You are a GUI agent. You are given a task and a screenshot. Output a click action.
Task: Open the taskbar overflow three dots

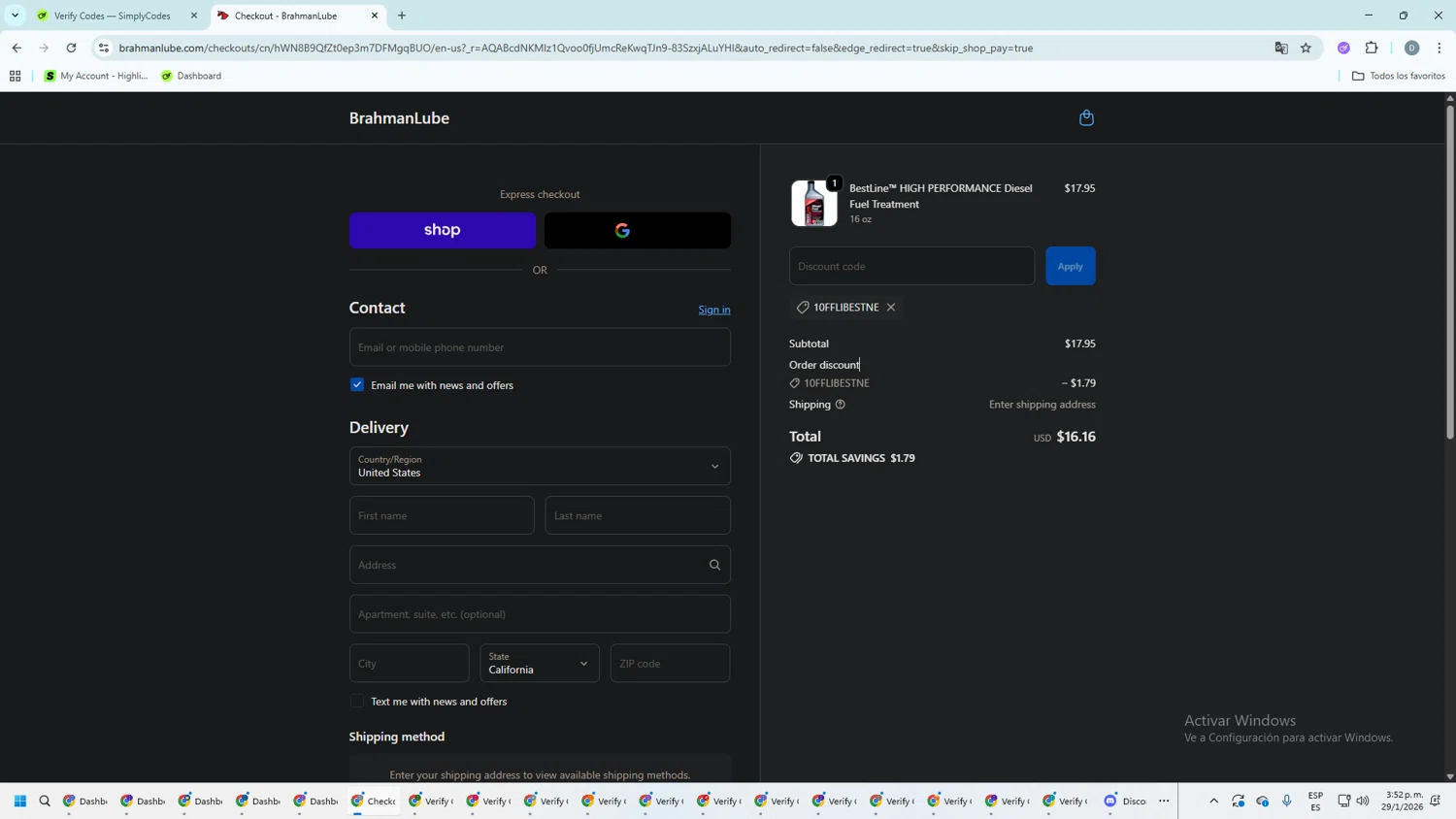[x=1164, y=802]
